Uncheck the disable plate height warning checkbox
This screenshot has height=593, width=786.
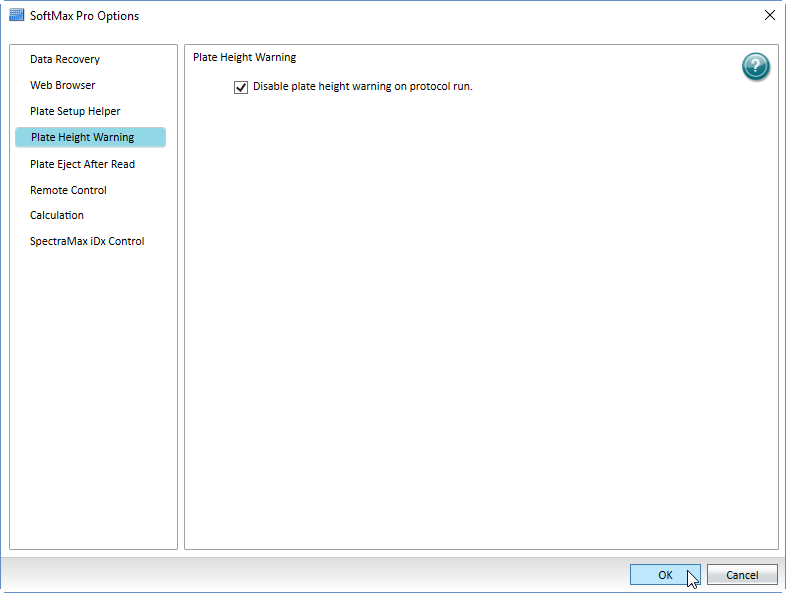[x=240, y=87]
